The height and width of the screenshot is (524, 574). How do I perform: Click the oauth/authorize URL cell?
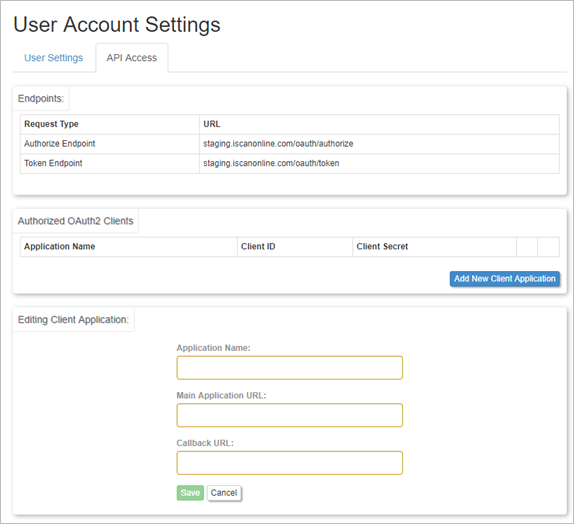[379, 144]
